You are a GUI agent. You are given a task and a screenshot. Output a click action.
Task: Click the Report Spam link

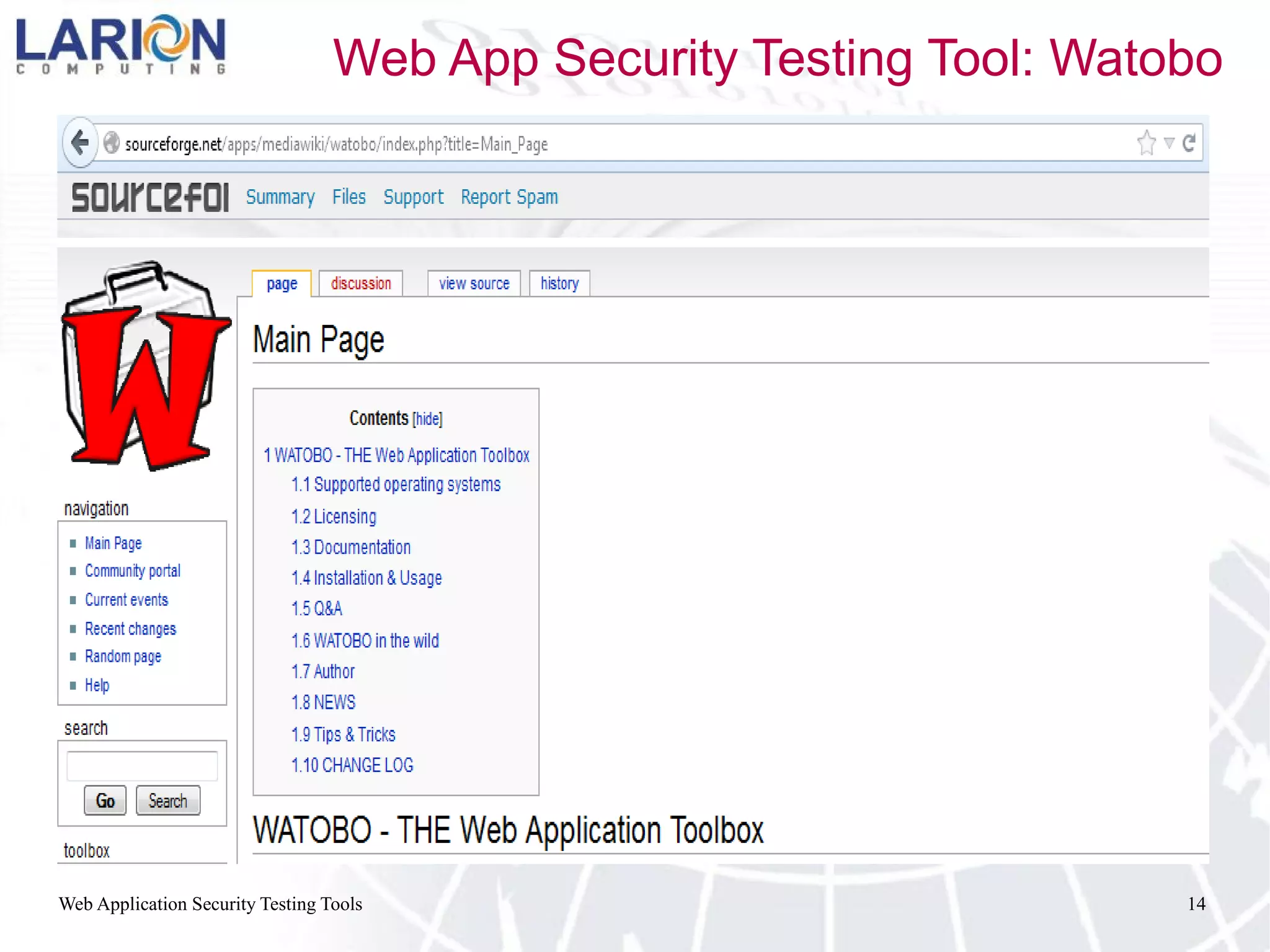pos(509,197)
